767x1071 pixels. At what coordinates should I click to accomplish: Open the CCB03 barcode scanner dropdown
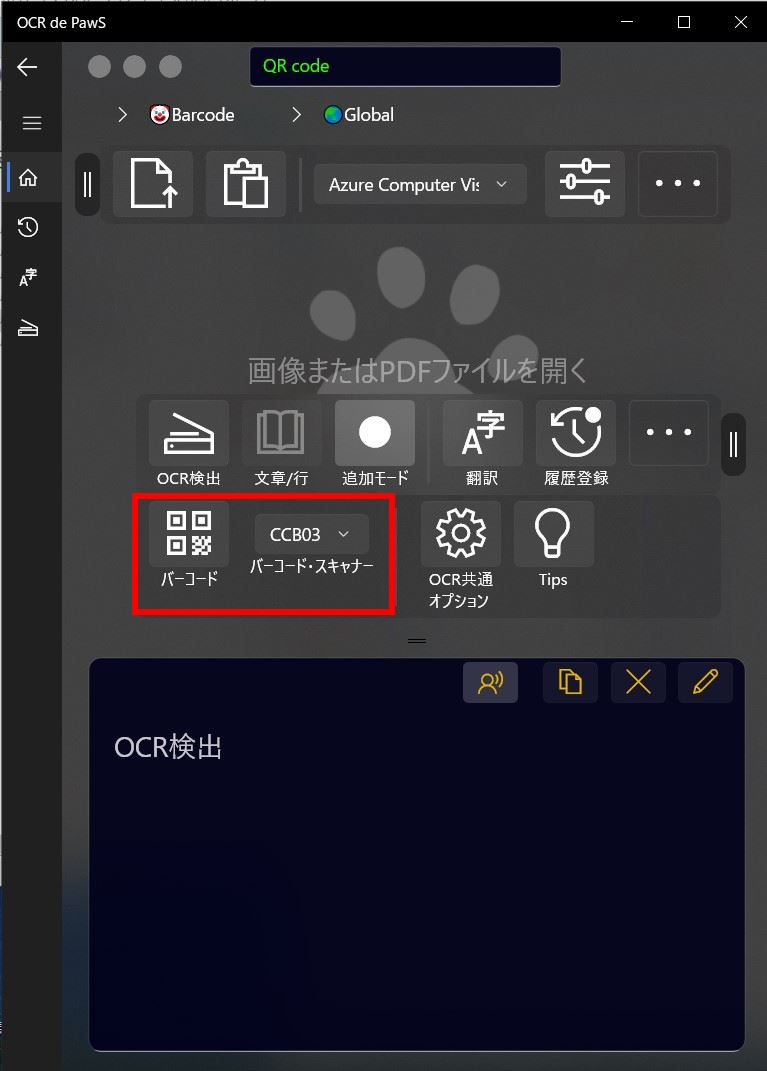coord(312,534)
